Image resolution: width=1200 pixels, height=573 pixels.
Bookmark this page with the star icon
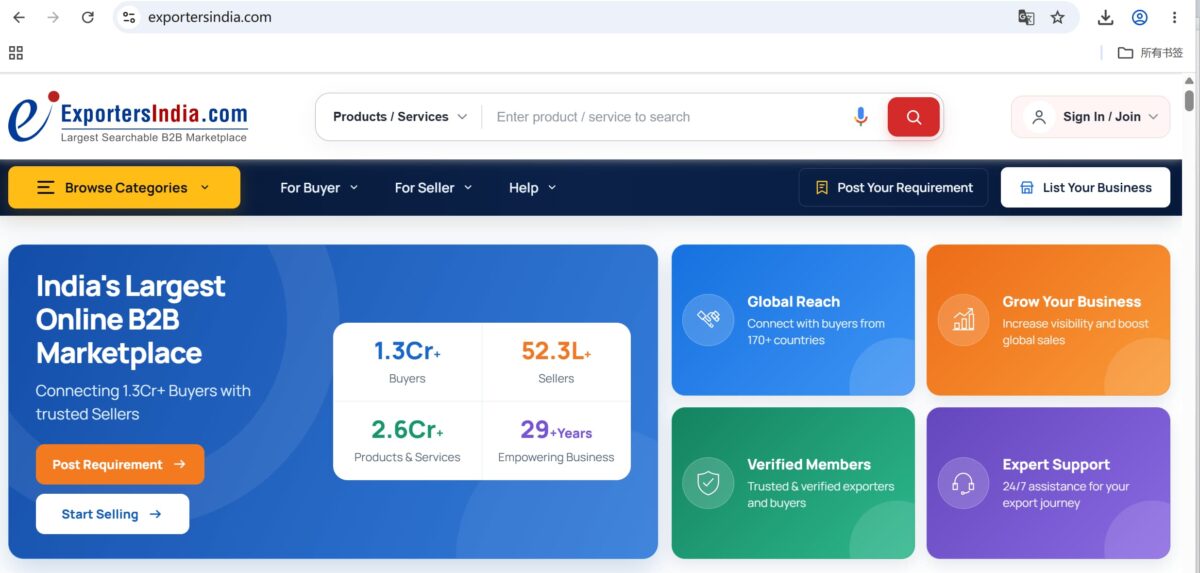(1058, 17)
